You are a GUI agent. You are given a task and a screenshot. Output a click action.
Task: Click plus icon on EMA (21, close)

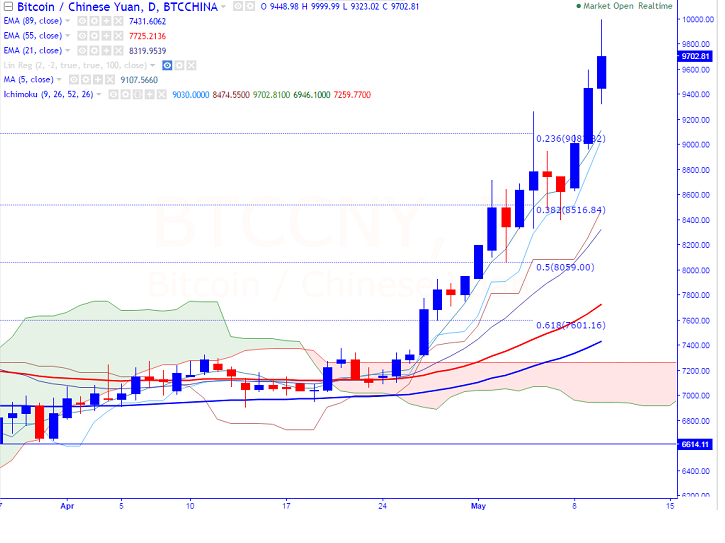coord(106,51)
